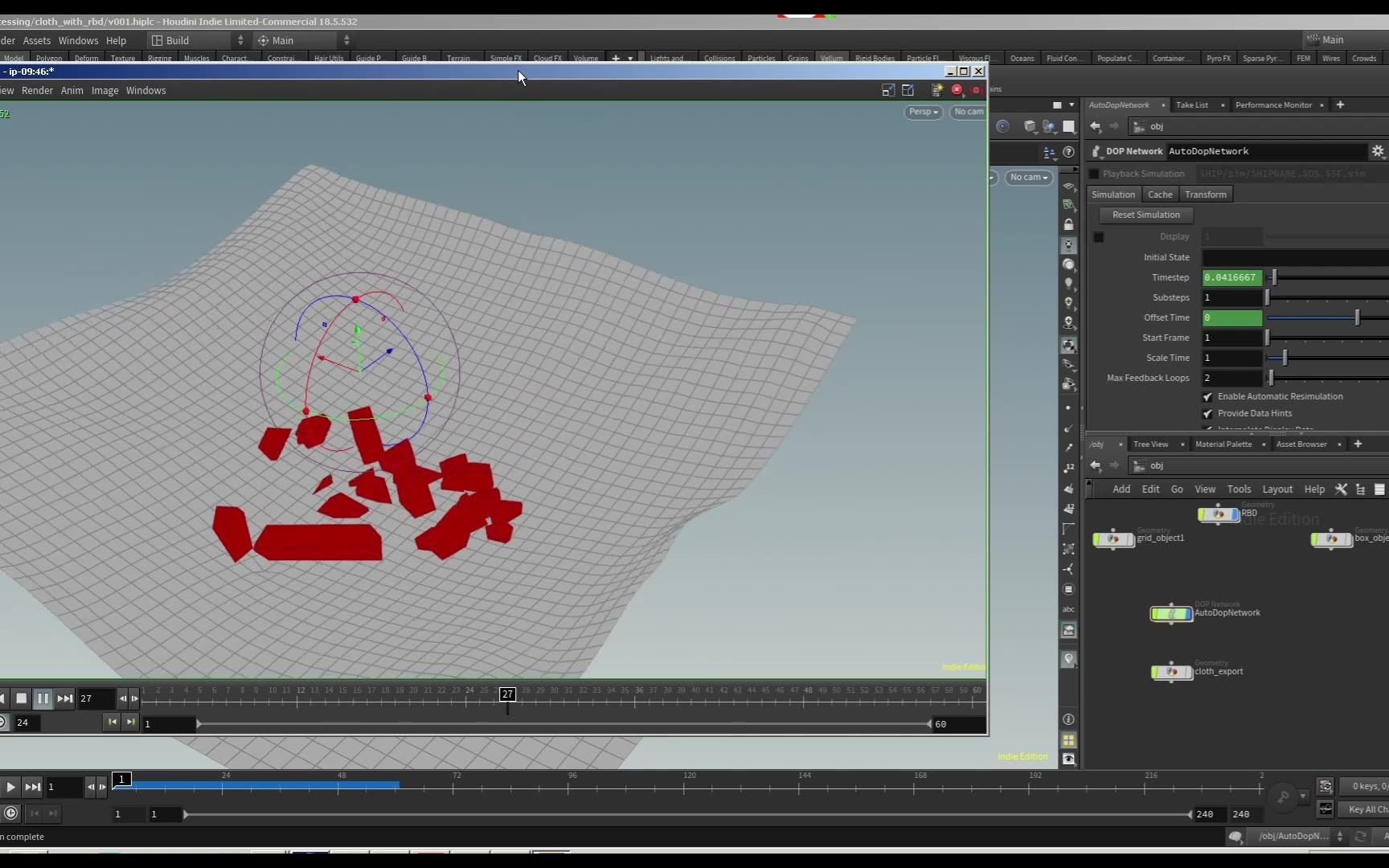Enable the Automatic Resimulation checkbox
The image size is (1389, 868).
(x=1207, y=396)
